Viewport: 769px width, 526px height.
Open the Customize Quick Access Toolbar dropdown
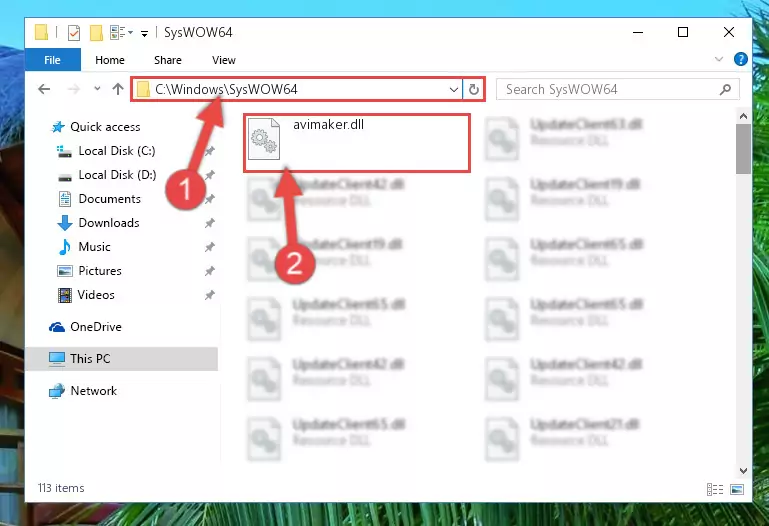144,33
